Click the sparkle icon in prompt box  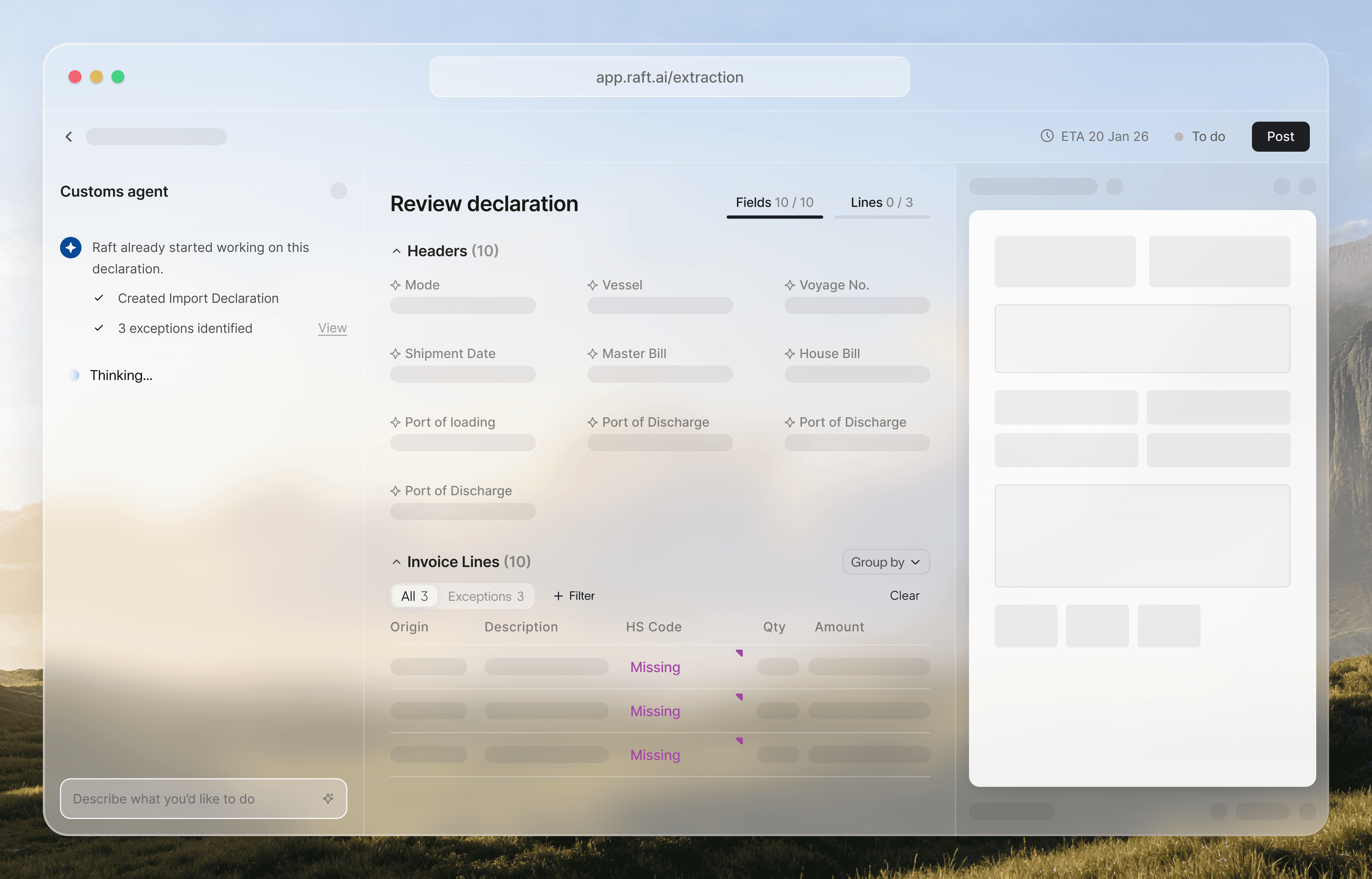(x=328, y=798)
